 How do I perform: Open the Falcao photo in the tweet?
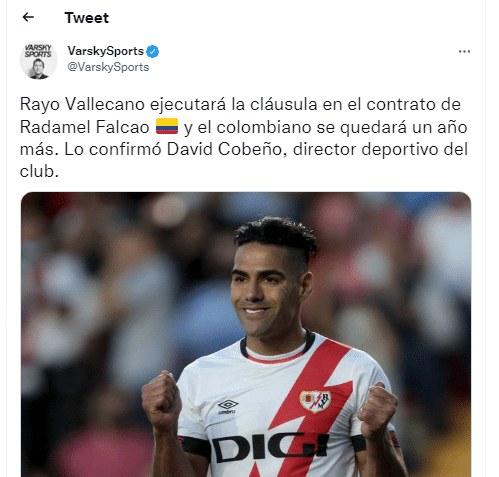click(246, 334)
